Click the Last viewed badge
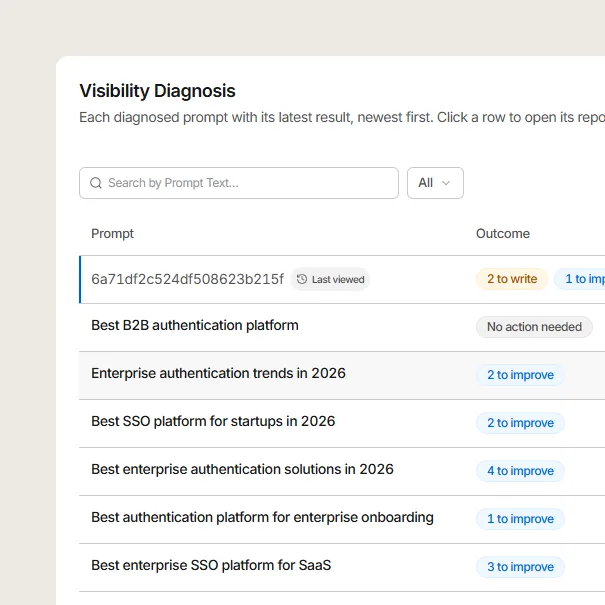 tap(330, 279)
